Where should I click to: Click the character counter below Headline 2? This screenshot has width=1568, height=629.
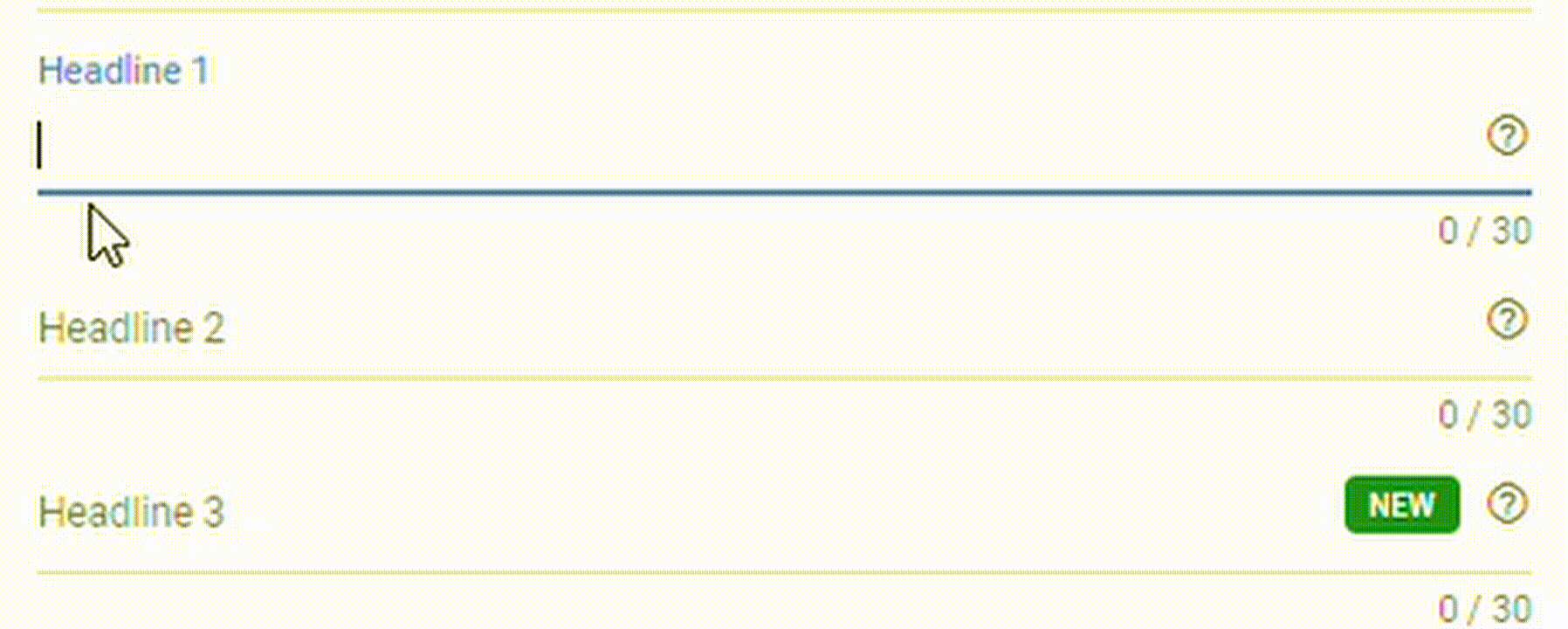click(1484, 415)
